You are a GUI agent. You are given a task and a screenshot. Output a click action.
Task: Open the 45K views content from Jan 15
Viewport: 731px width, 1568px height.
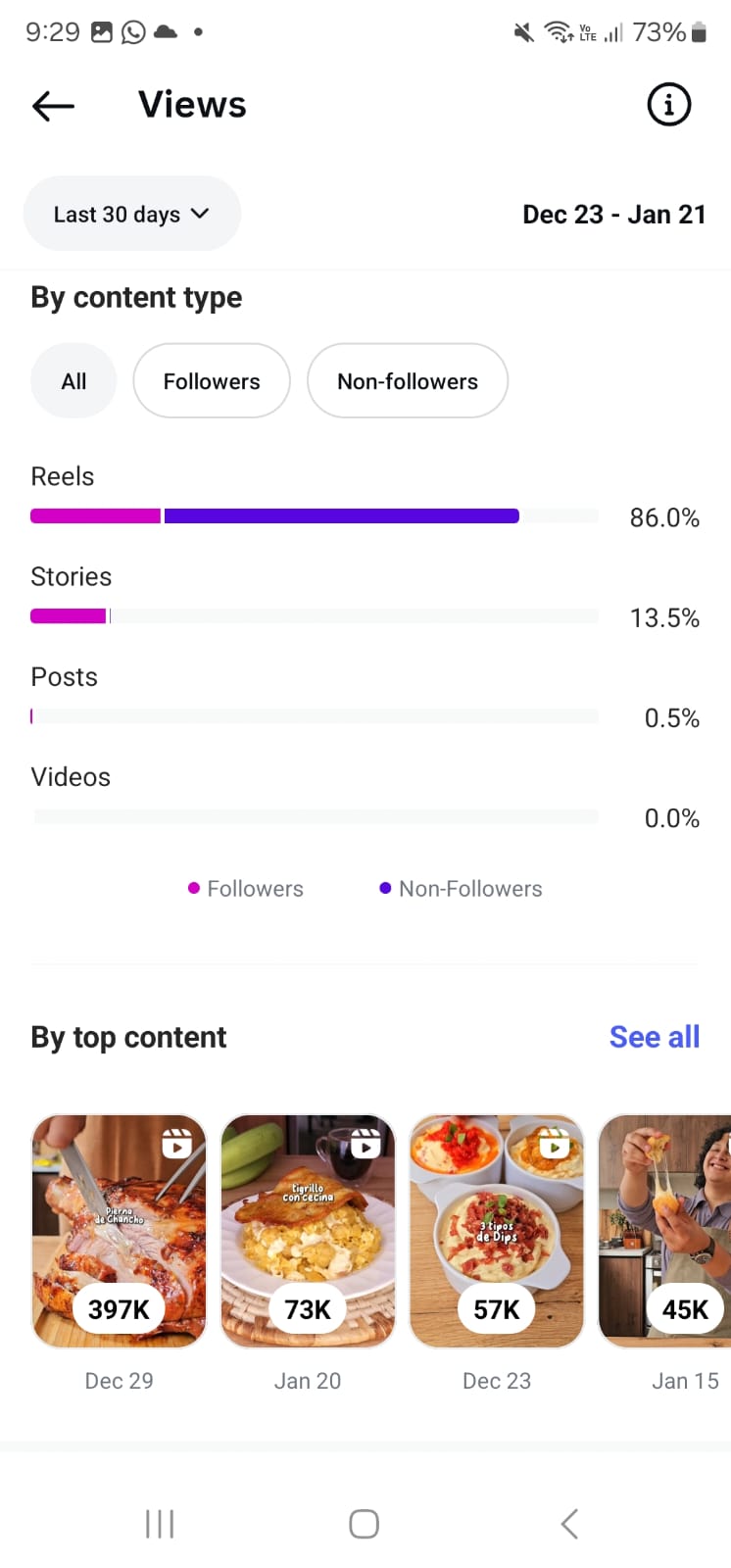pyautogui.click(x=666, y=1231)
